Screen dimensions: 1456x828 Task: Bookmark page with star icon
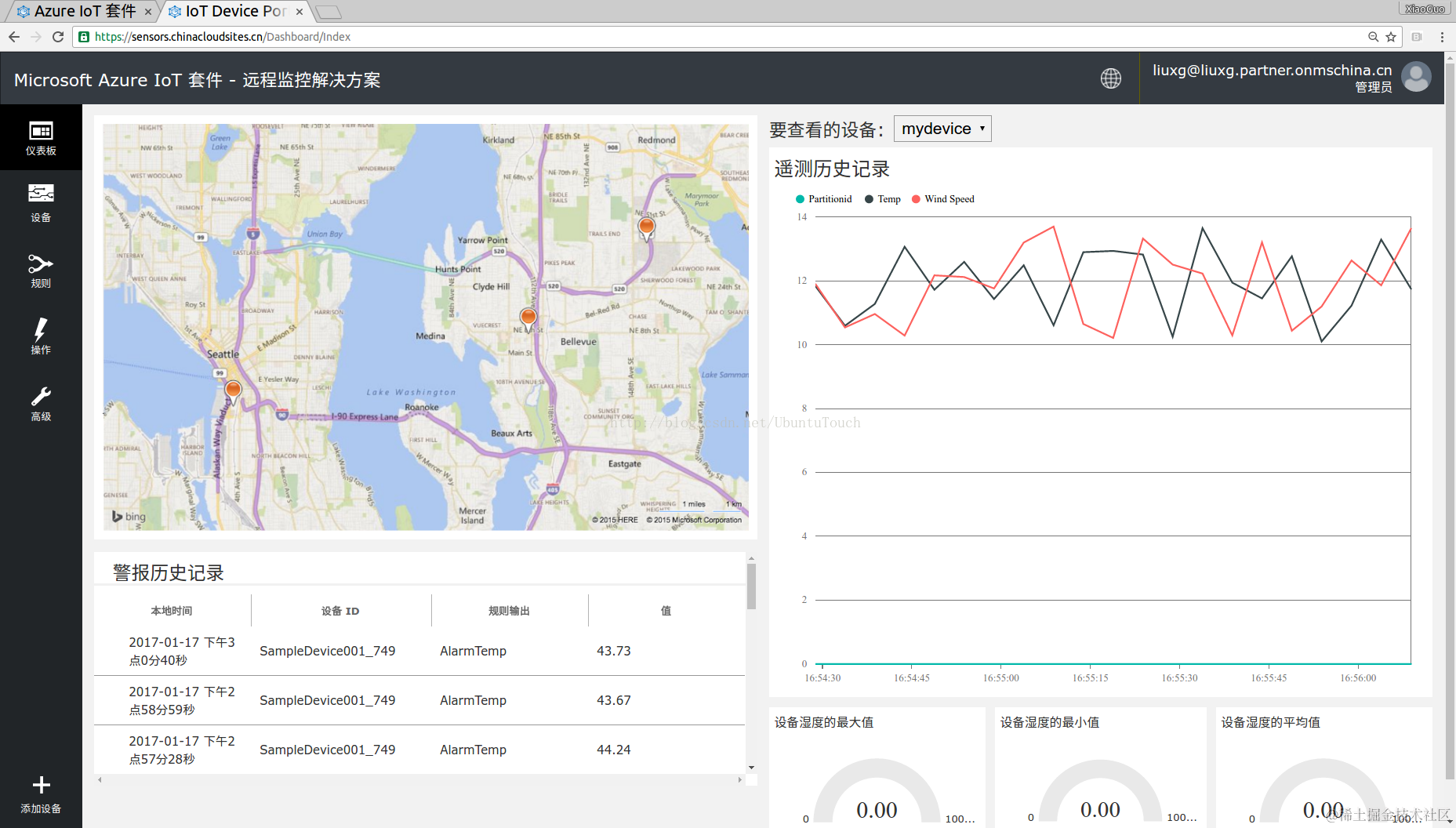click(x=1391, y=37)
